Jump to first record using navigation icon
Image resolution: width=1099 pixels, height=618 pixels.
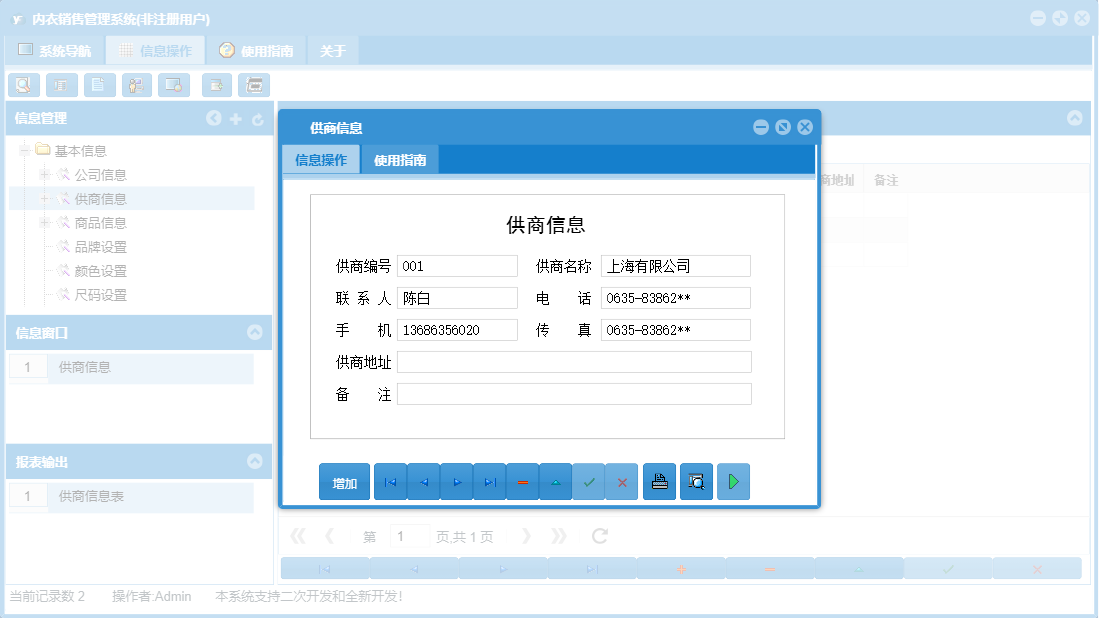tap(390, 481)
